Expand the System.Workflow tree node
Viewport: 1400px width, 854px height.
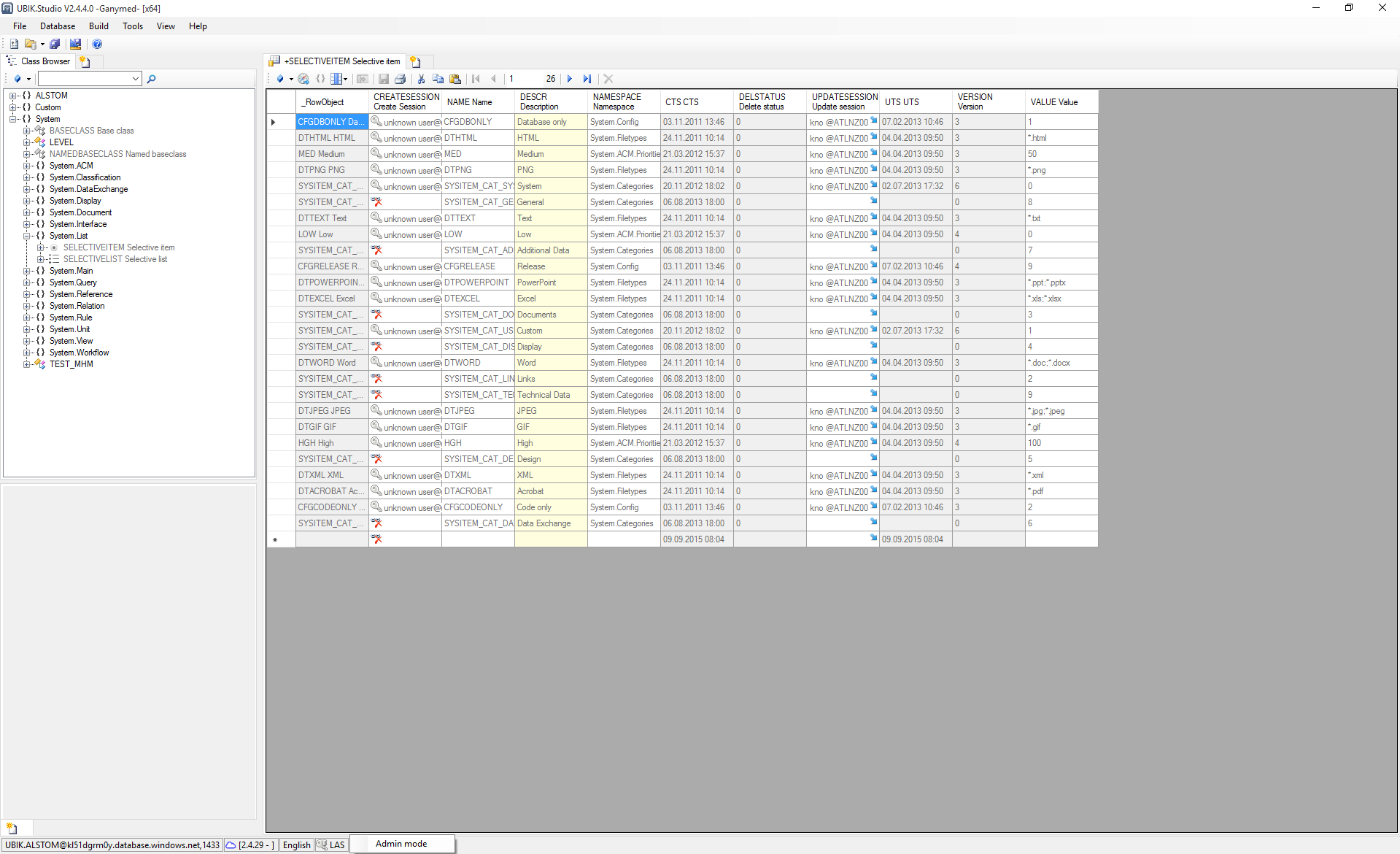tap(27, 353)
